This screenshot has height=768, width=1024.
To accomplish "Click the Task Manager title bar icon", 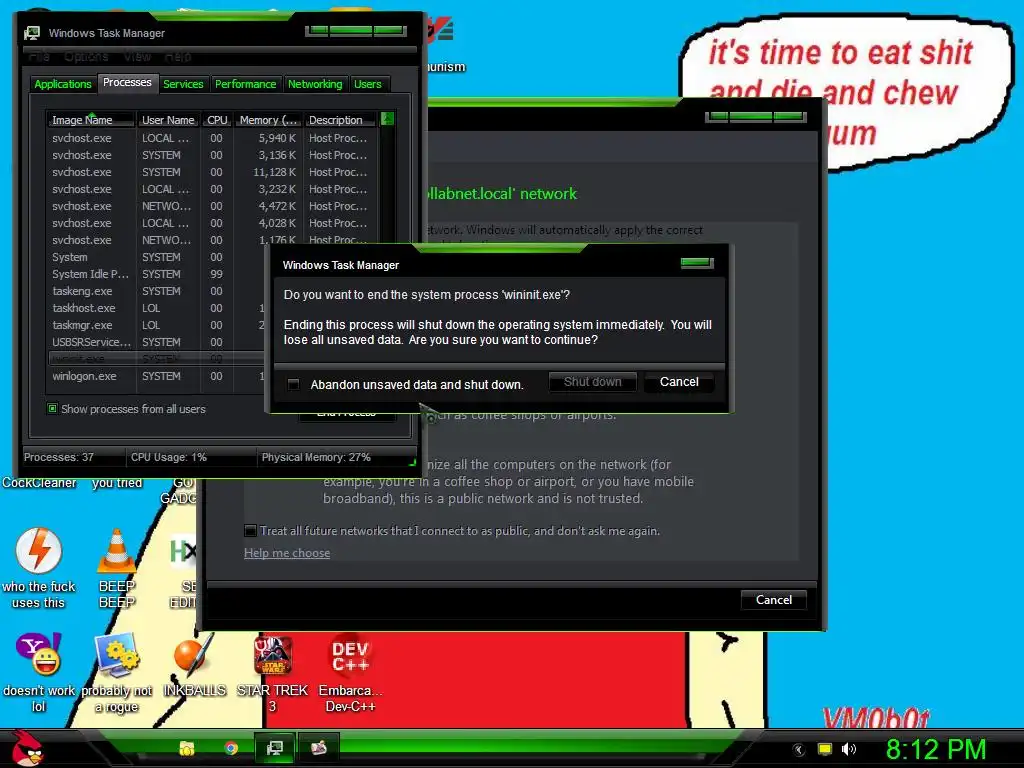I will pos(31,33).
